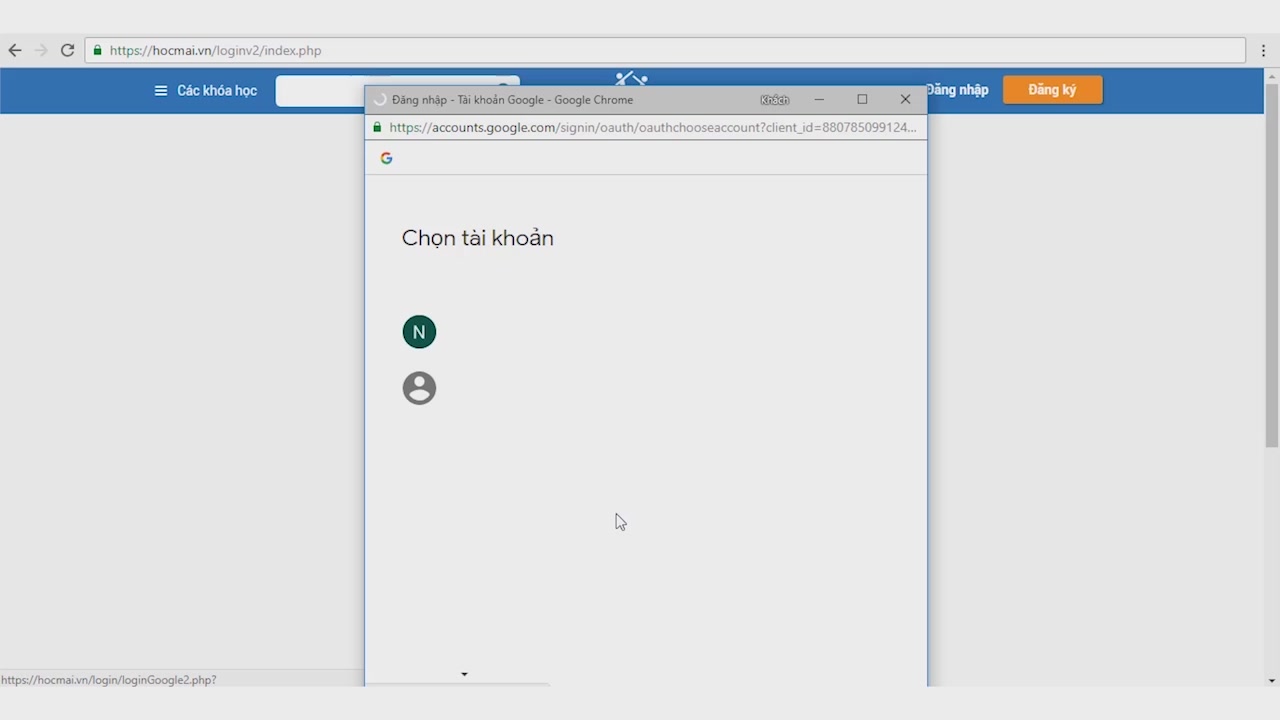1280x720 pixels.
Task: Click the Google G logo in the popup
Action: 386,158
